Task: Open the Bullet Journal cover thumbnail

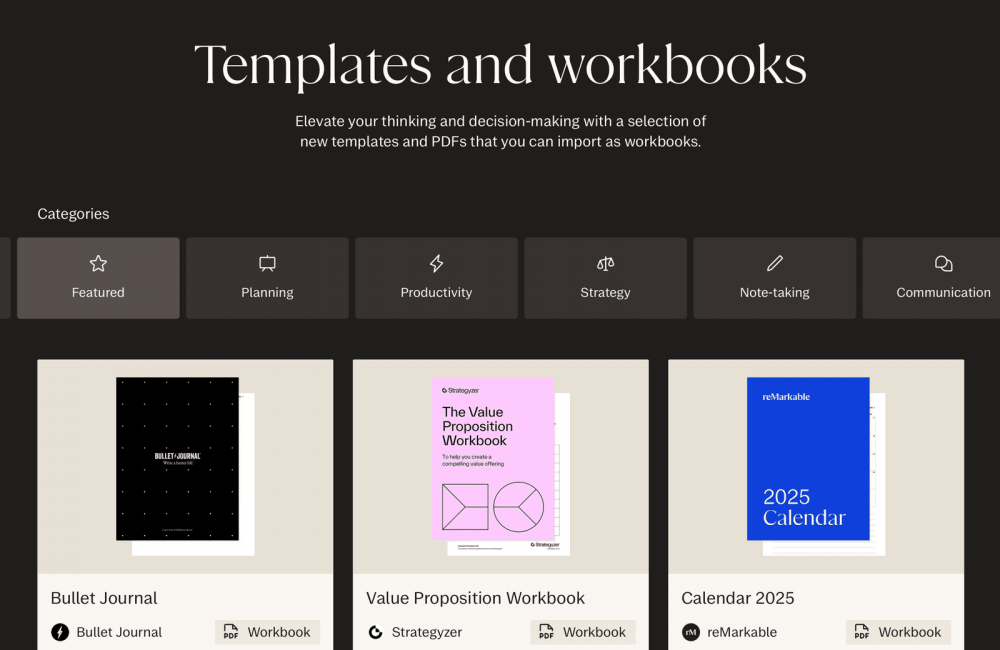Action: 178,459
